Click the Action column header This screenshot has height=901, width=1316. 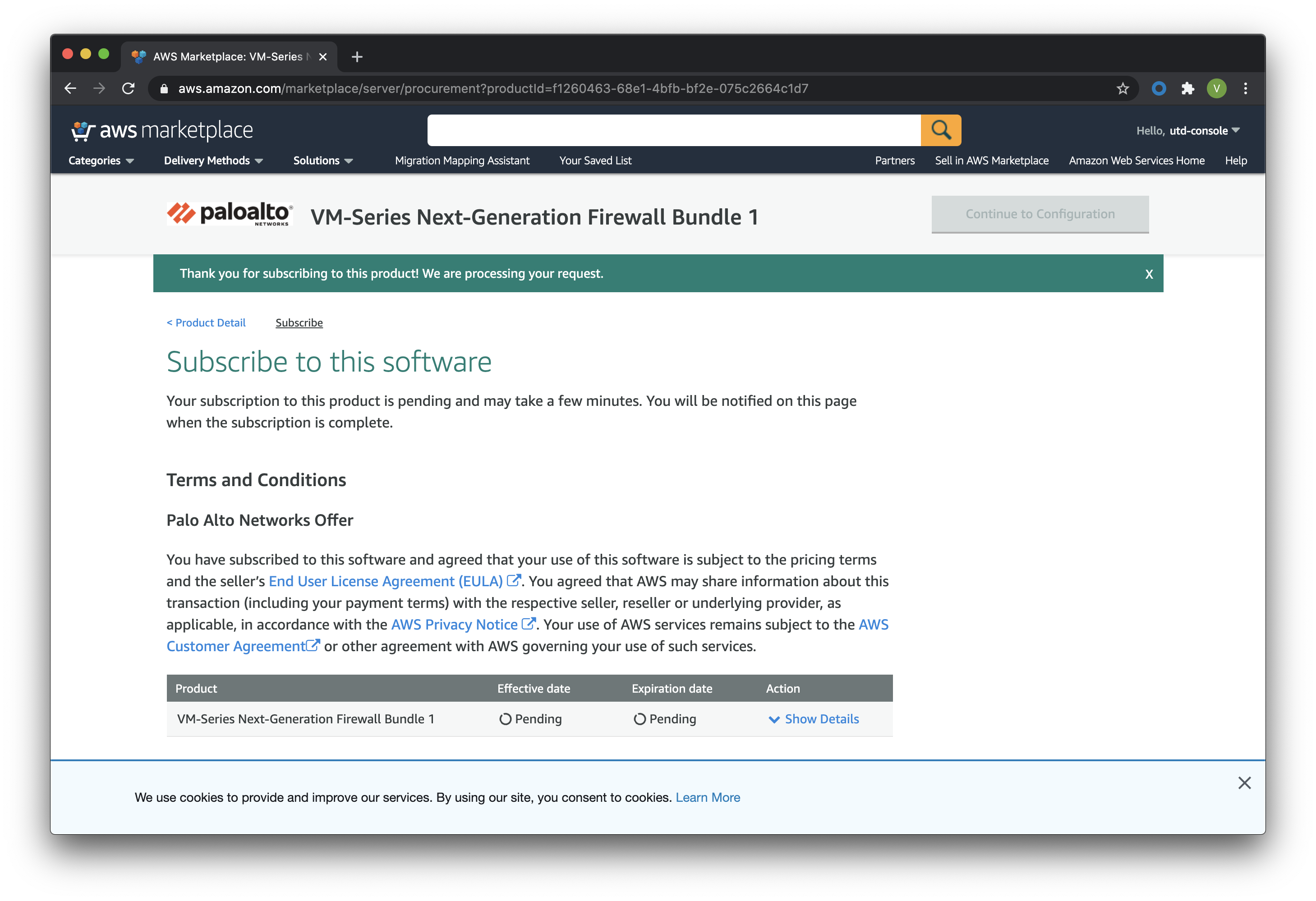[x=782, y=689]
